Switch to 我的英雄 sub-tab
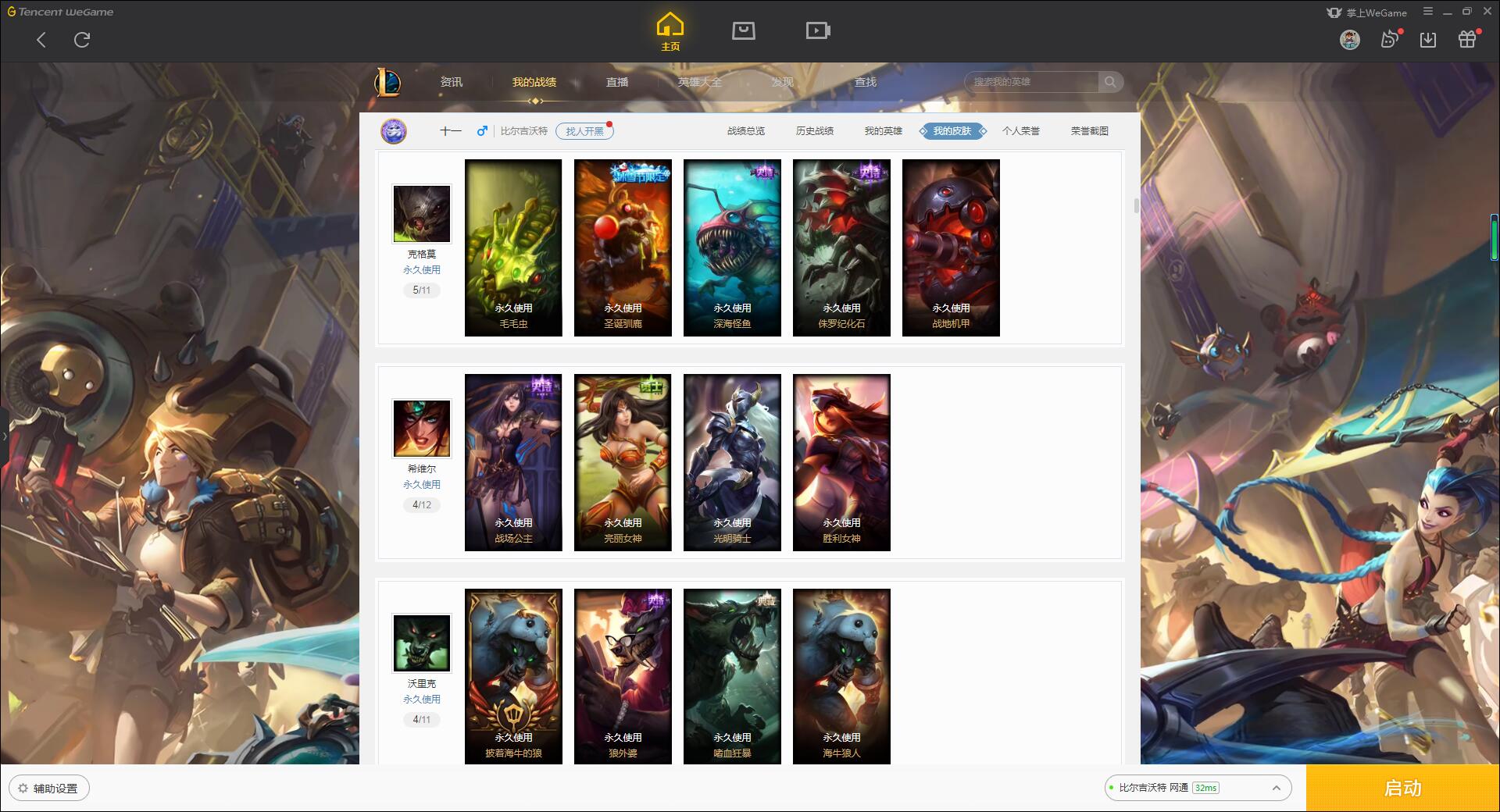The image size is (1500, 812). tap(884, 131)
